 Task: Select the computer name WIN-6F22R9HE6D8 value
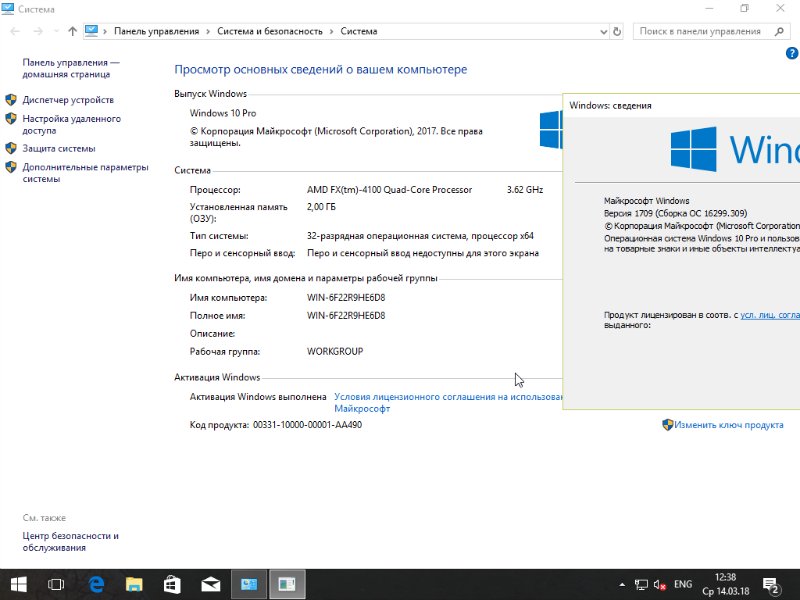pos(346,297)
